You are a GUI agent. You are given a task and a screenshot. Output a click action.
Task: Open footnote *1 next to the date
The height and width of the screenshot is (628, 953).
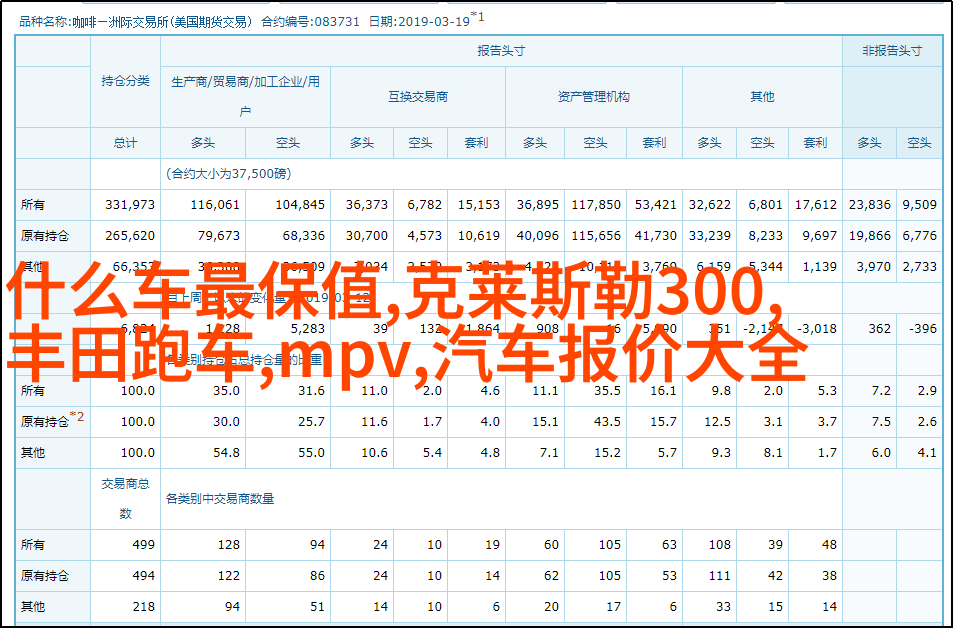[x=478, y=18]
